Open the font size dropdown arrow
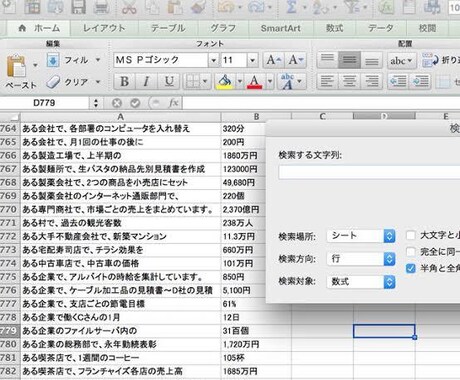The height and width of the screenshot is (380, 460). click(253, 60)
